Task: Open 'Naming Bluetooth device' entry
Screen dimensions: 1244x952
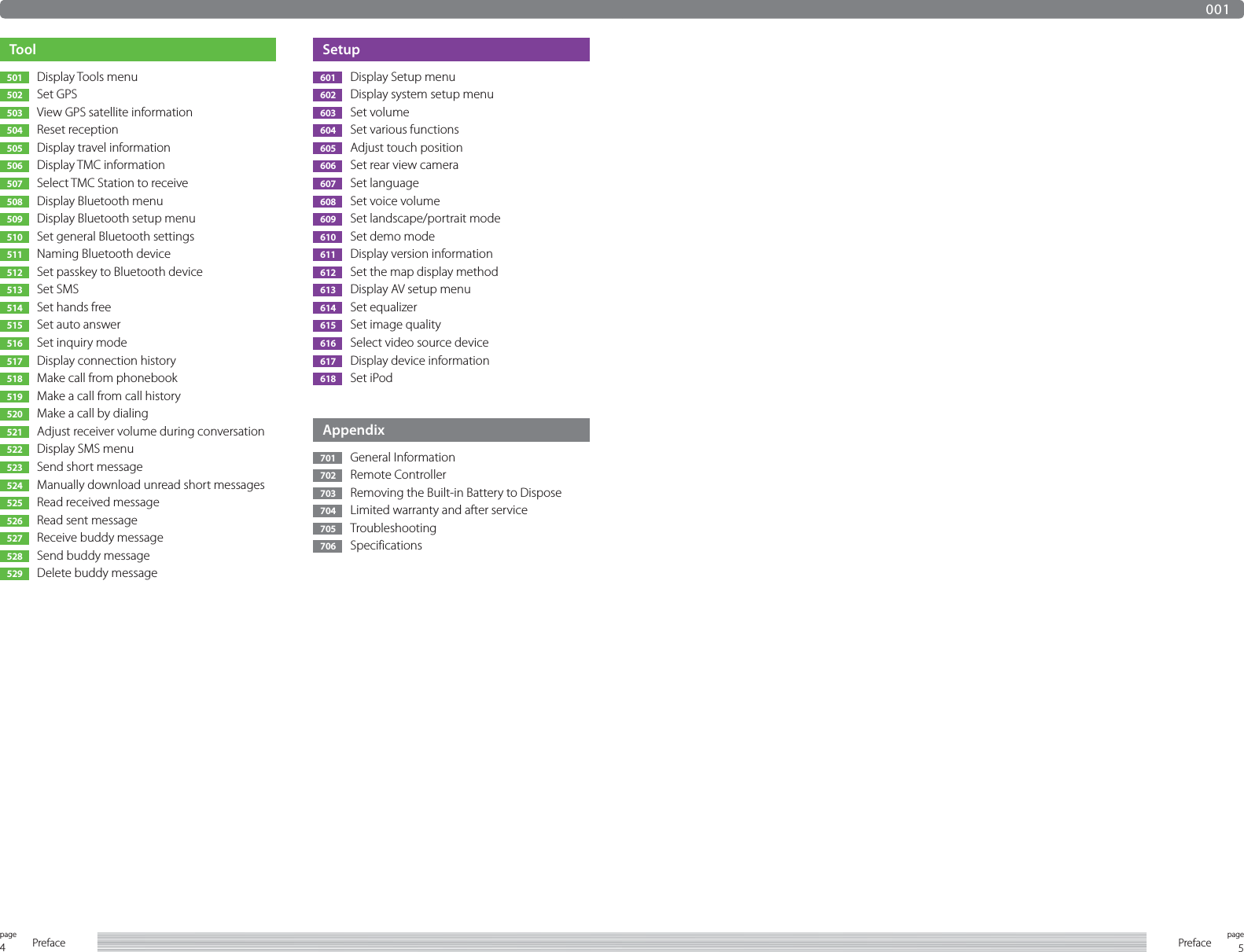Action: [x=104, y=254]
